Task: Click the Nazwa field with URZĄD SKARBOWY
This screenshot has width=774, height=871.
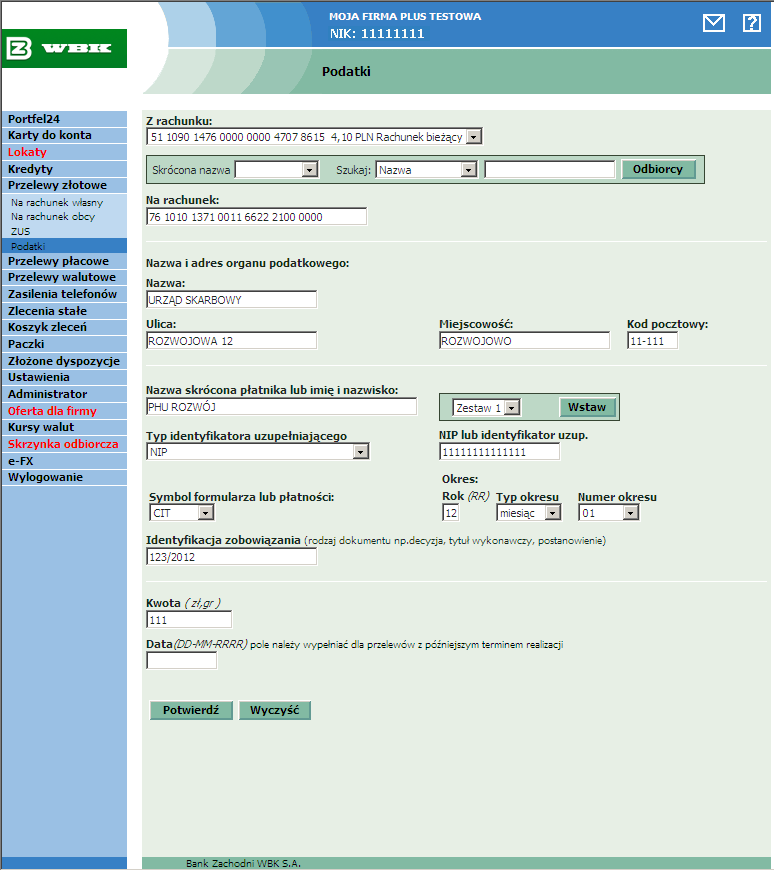Action: pyautogui.click(x=231, y=299)
